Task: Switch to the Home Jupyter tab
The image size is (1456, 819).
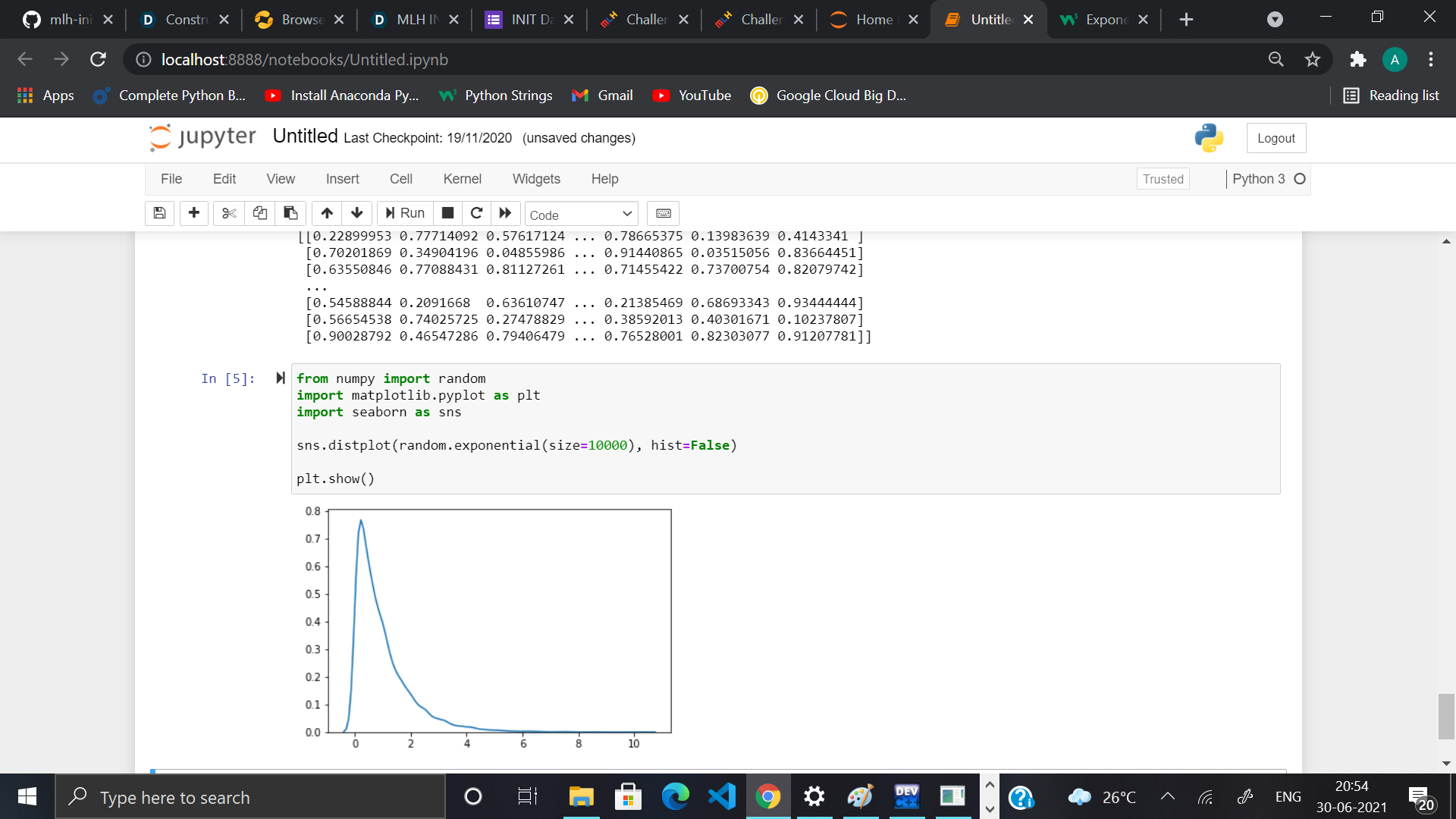Action: [x=872, y=20]
